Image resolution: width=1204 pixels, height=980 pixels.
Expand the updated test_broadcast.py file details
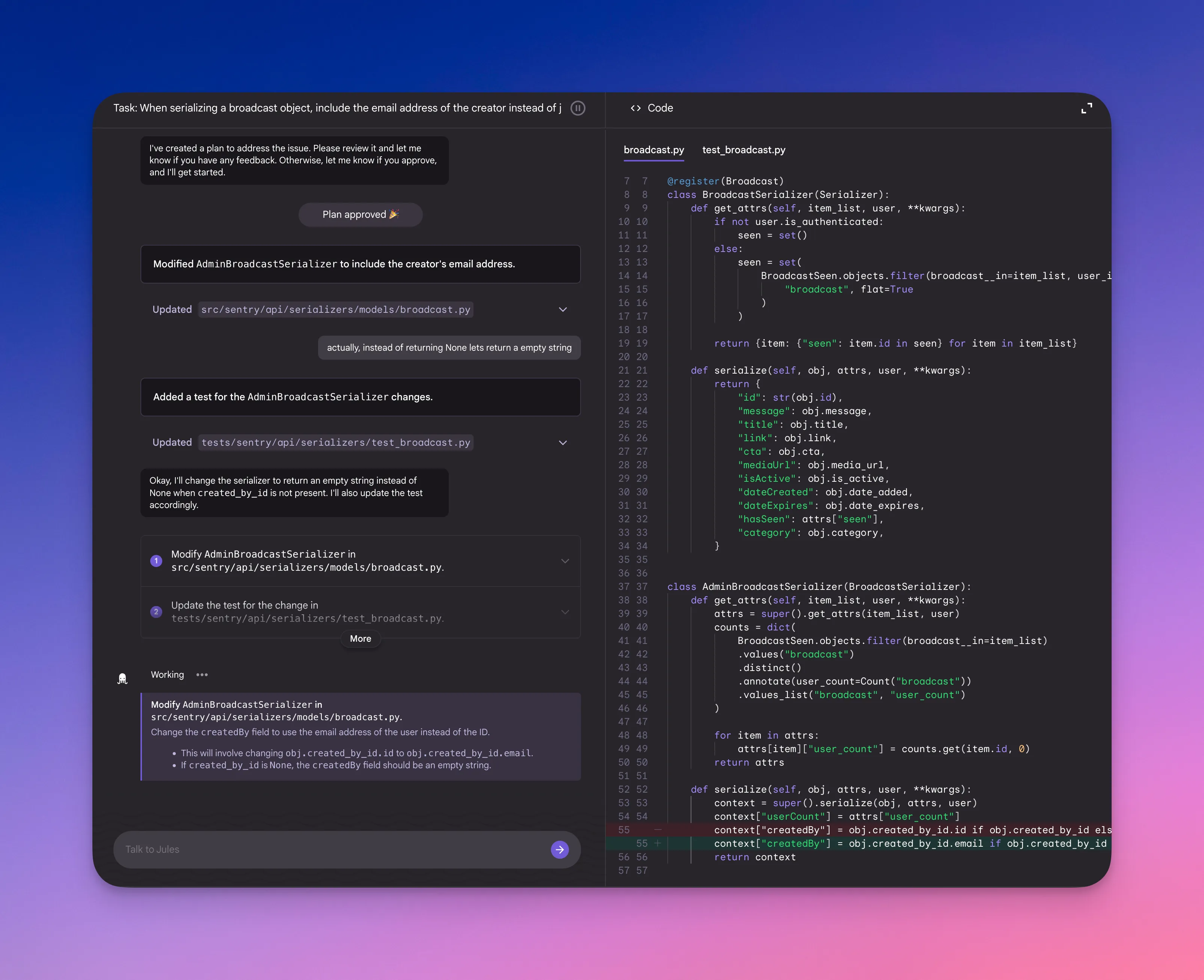pos(562,443)
